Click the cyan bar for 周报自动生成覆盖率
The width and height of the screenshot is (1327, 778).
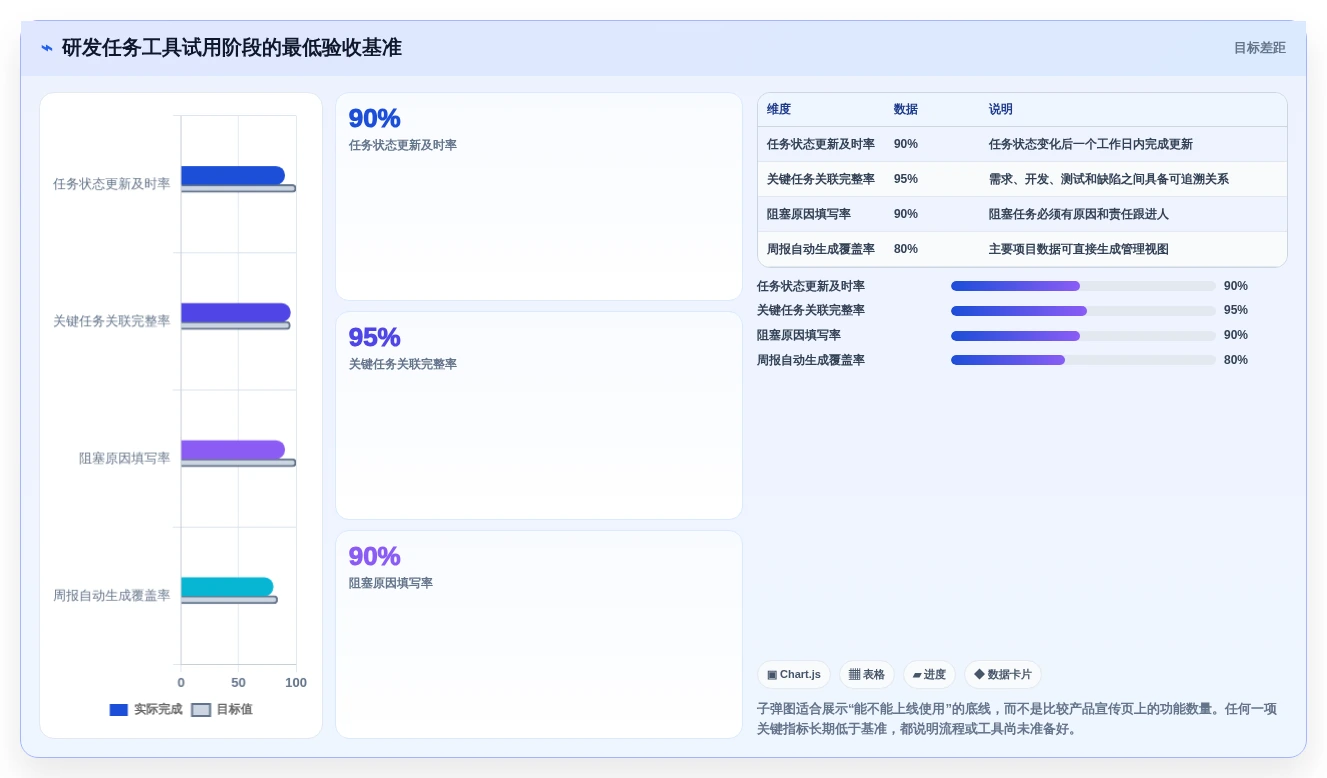point(227,587)
